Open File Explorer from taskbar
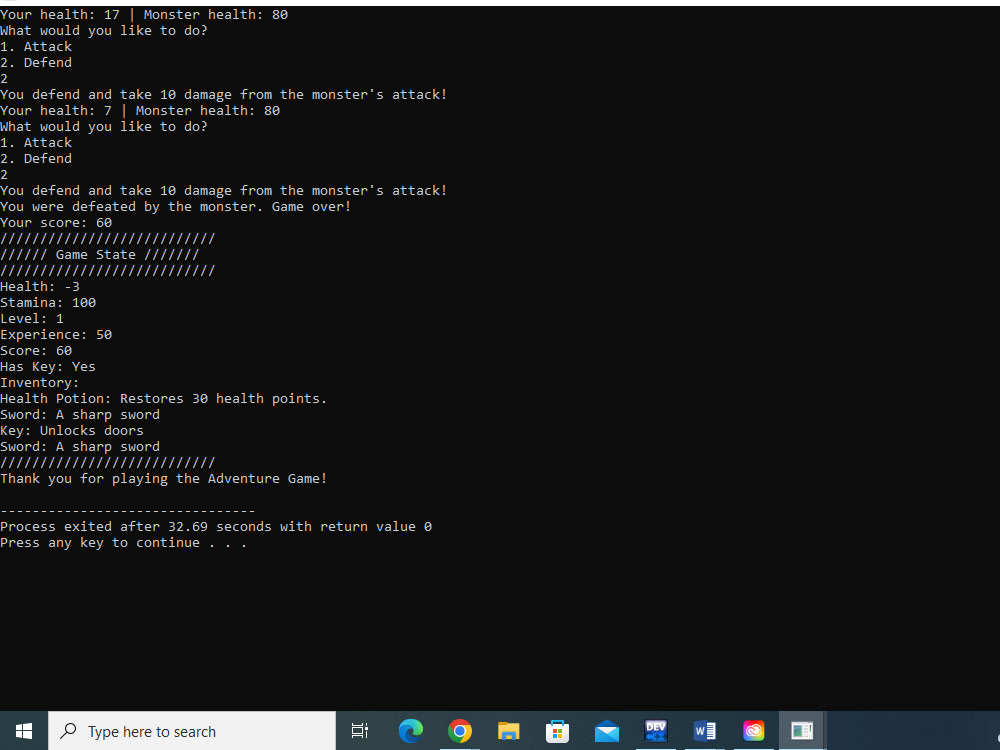The height and width of the screenshot is (750, 1000). tap(509, 731)
